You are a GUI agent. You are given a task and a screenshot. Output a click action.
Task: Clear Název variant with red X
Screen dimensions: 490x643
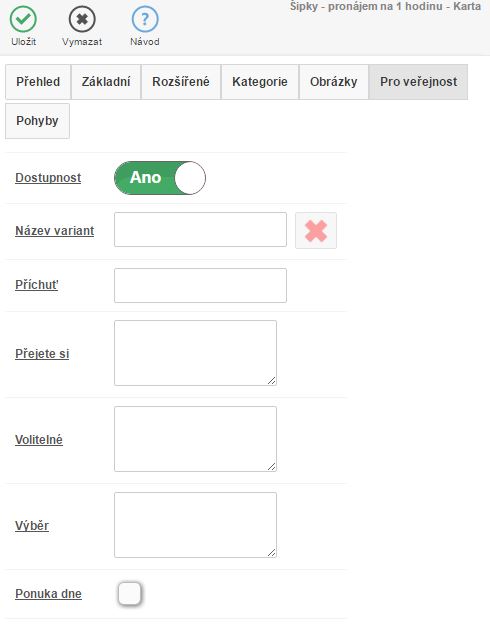(x=316, y=230)
